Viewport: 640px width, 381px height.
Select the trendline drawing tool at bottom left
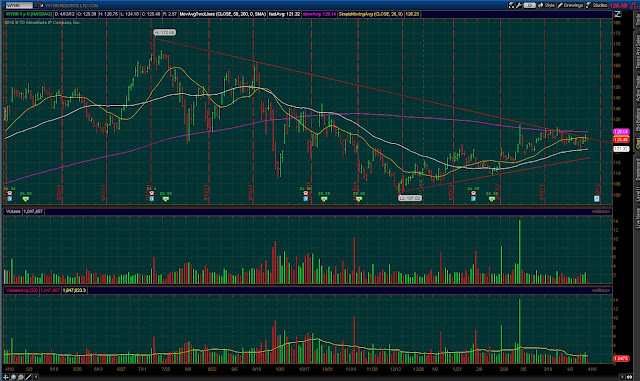point(28,377)
